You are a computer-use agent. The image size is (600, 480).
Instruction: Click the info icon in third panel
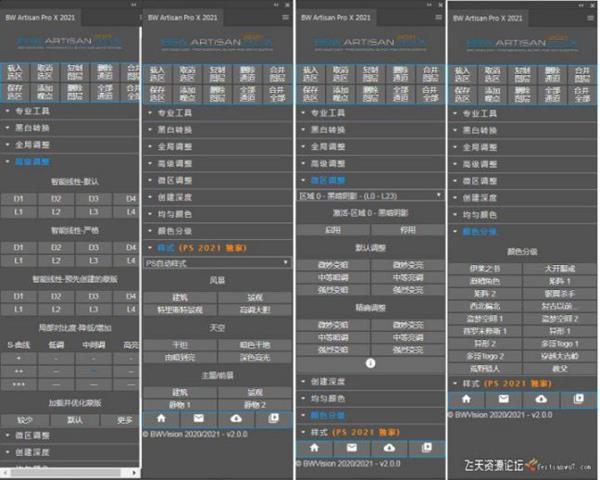pos(370,364)
